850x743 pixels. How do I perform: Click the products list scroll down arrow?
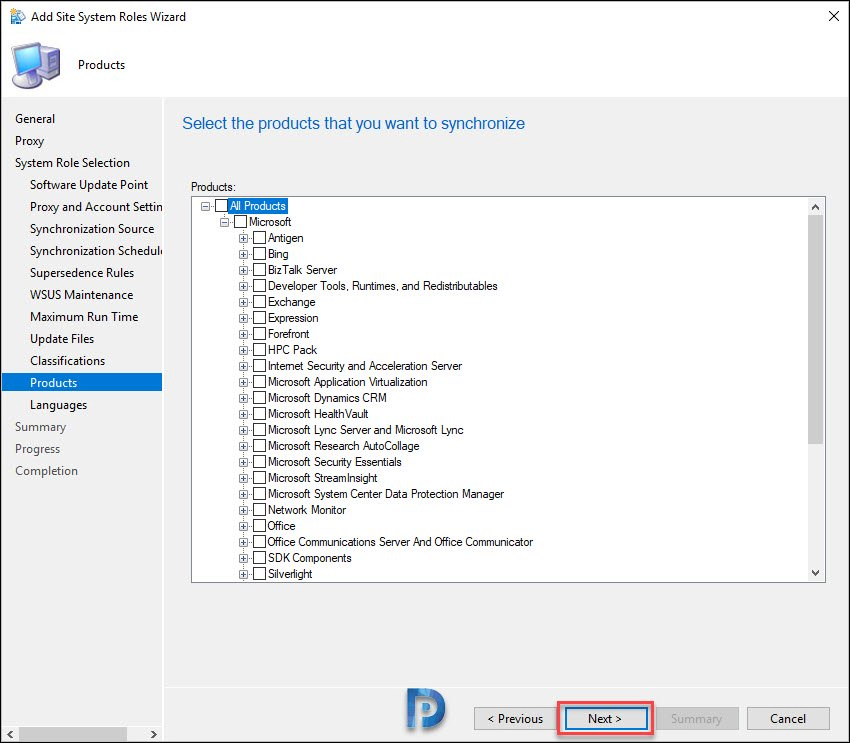(x=815, y=573)
